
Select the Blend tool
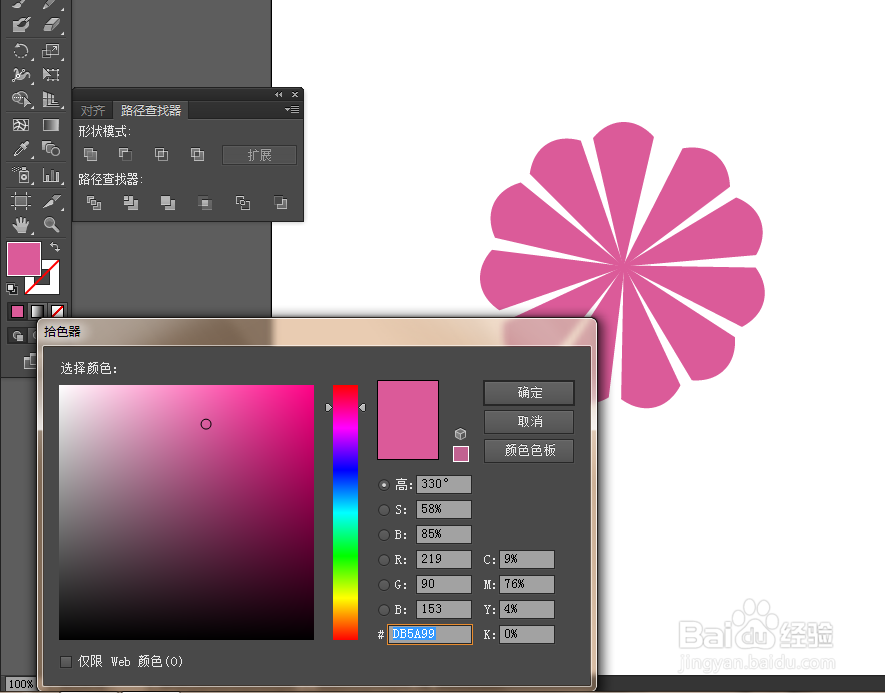click(51, 149)
